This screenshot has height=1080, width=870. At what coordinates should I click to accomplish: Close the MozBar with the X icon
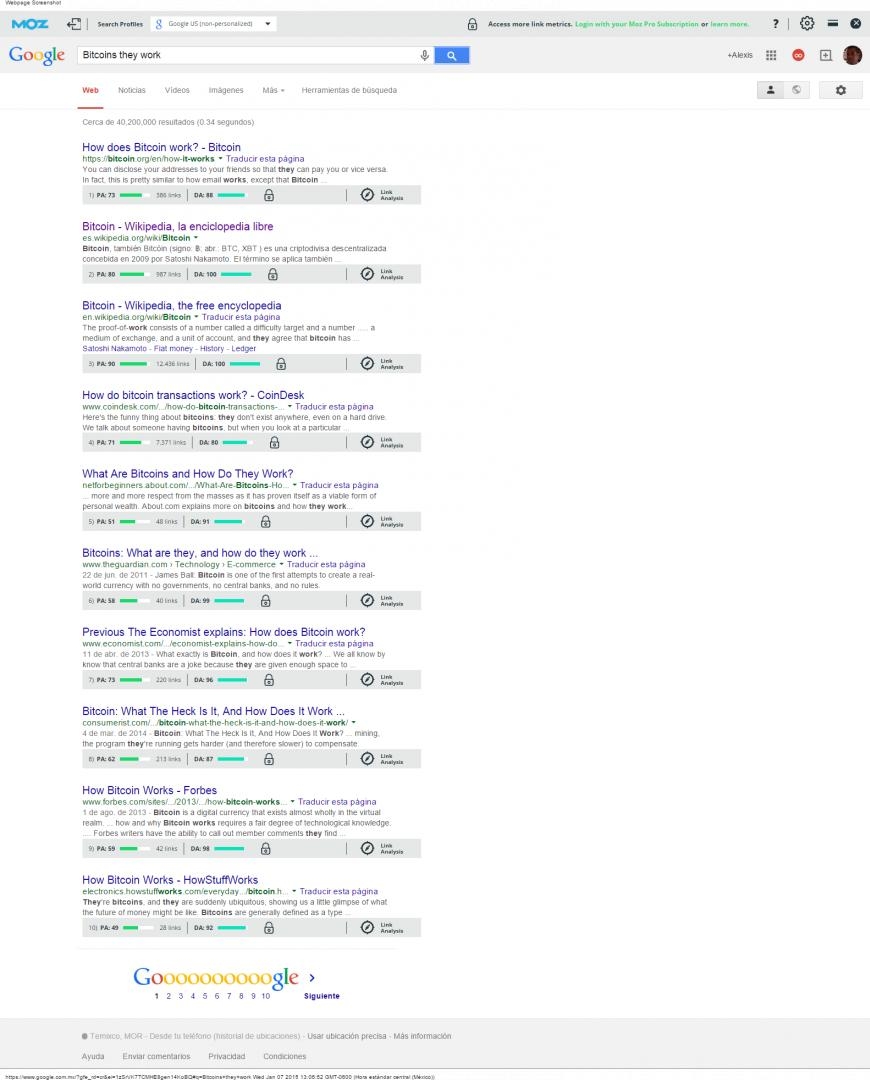click(856, 23)
